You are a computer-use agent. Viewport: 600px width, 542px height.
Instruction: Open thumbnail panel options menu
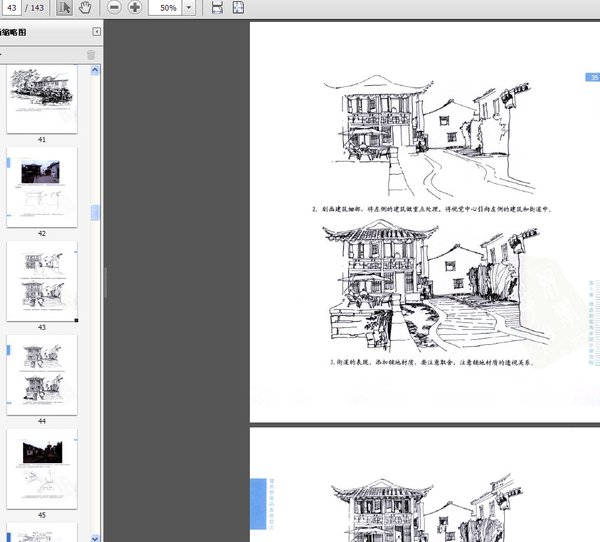4,54
